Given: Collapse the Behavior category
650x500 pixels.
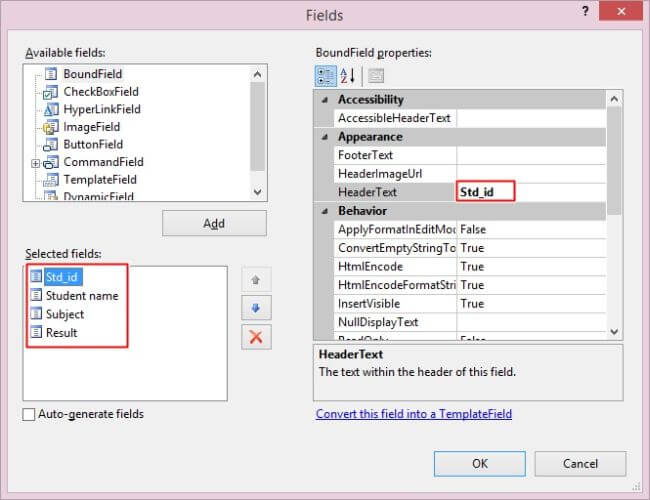Looking at the screenshot, I should click(x=325, y=211).
